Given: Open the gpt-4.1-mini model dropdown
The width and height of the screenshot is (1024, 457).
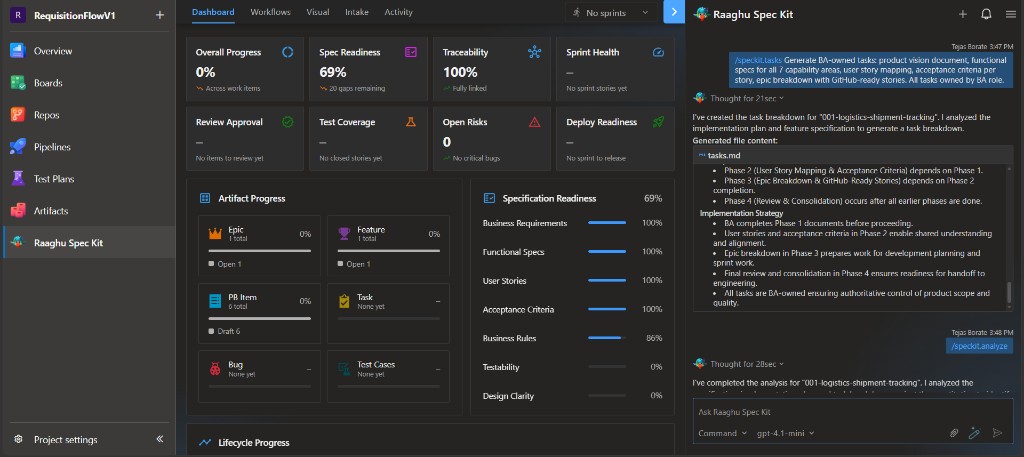Looking at the screenshot, I should (x=786, y=433).
